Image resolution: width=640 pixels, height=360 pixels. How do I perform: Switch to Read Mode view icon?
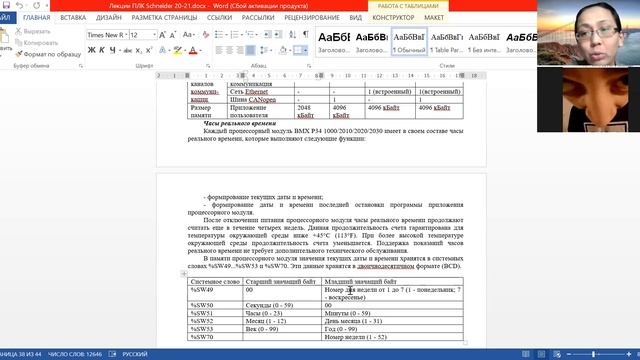point(526,354)
